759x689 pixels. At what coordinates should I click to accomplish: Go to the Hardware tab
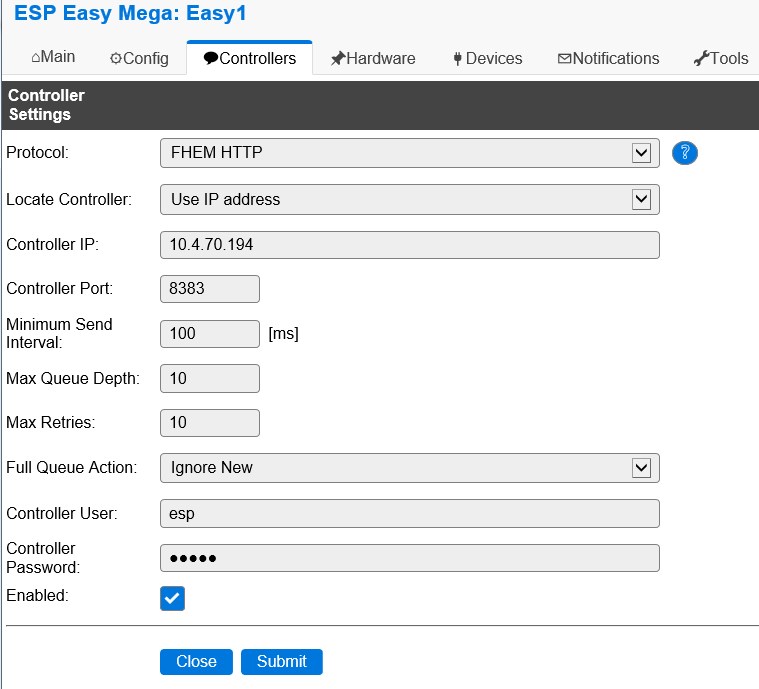[372, 58]
